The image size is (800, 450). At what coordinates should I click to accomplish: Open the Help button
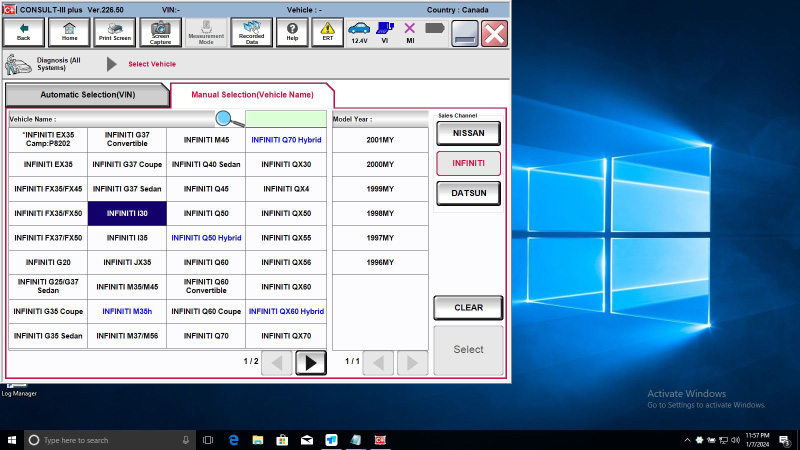click(292, 32)
